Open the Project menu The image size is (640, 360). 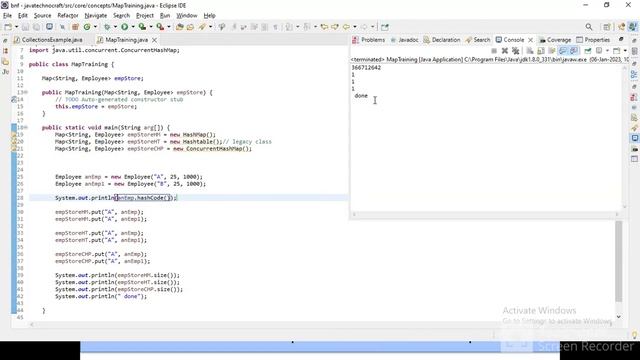144,16
